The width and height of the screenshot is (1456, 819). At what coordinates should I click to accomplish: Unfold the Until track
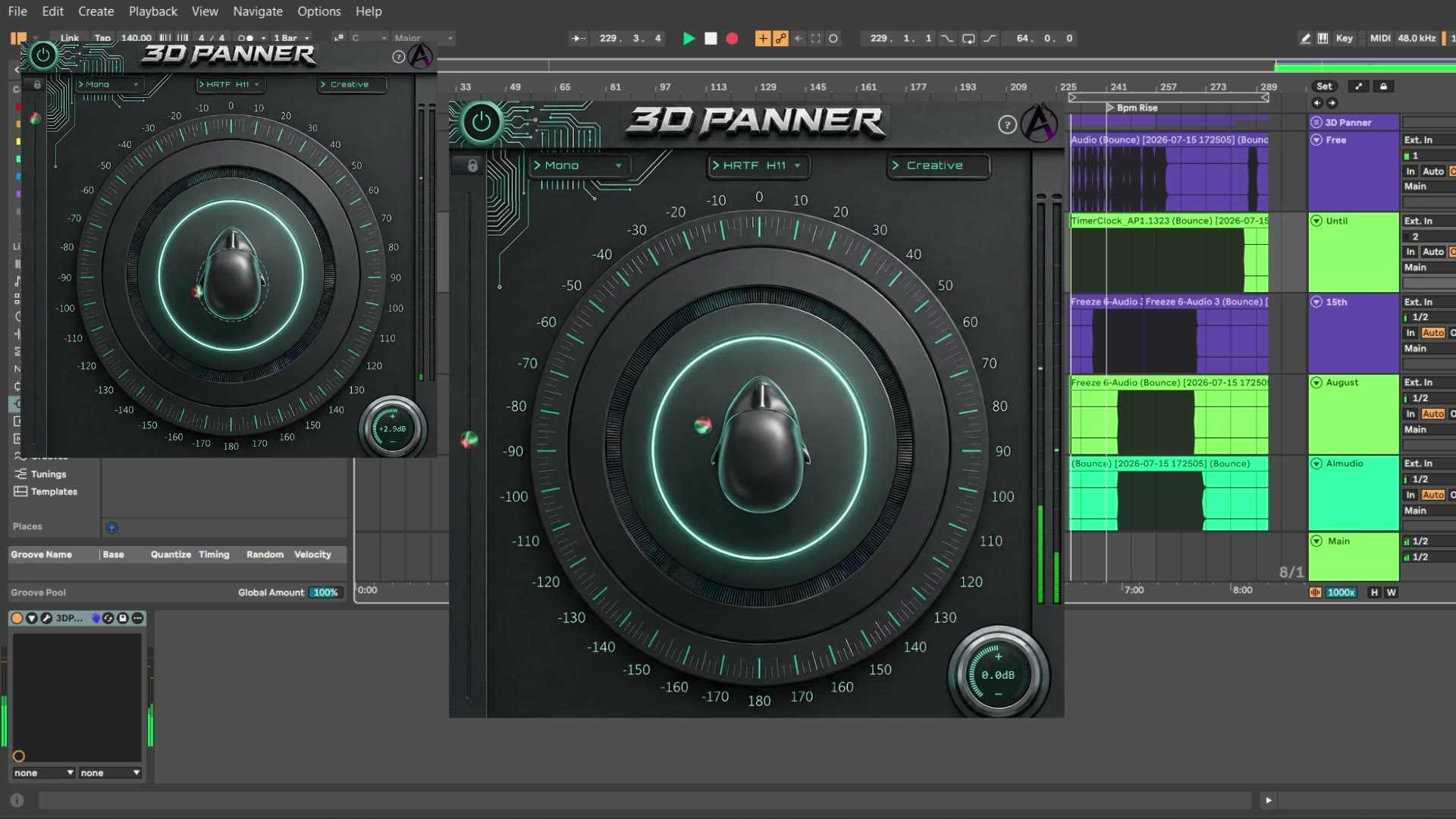point(1316,221)
